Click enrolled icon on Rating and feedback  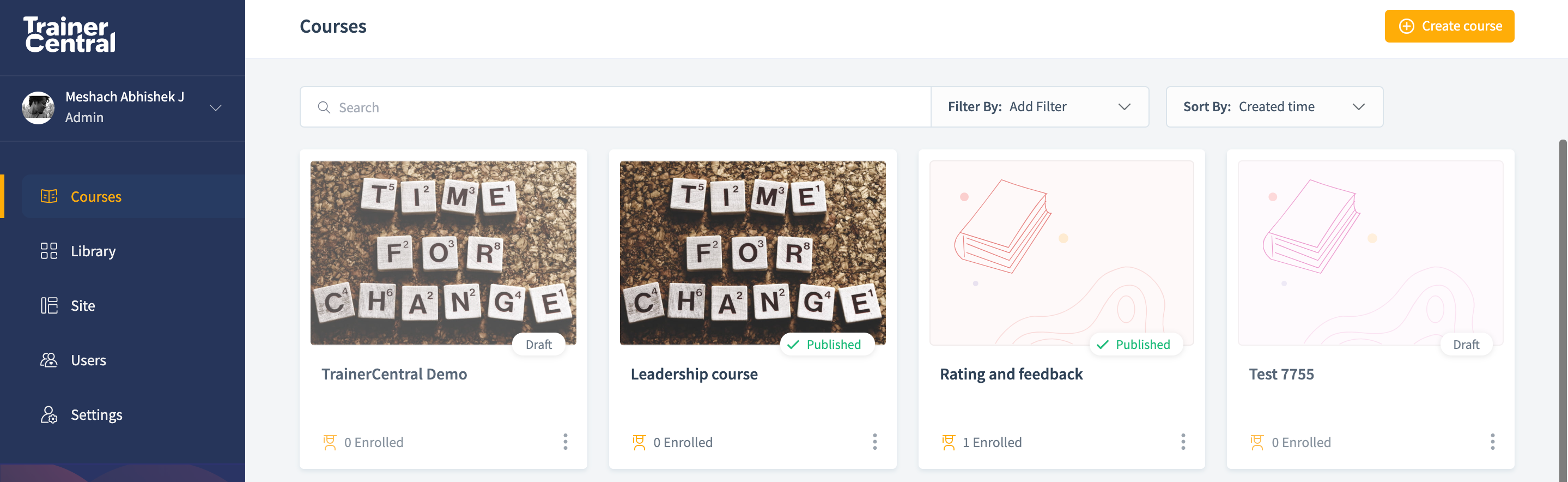[949, 442]
